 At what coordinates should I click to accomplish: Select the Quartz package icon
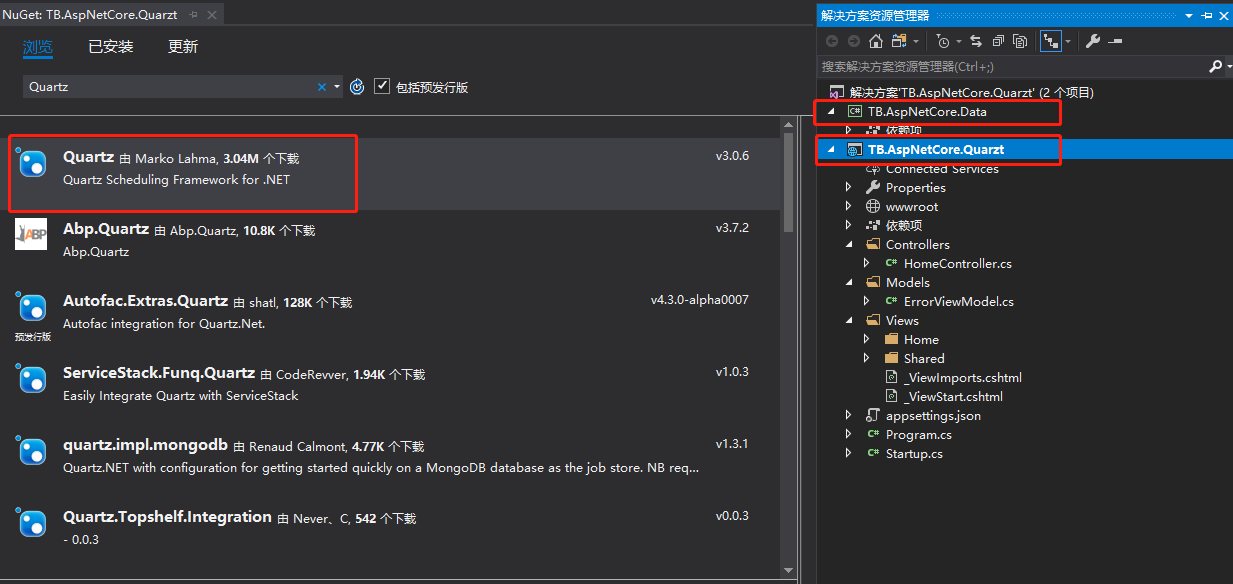coord(33,163)
